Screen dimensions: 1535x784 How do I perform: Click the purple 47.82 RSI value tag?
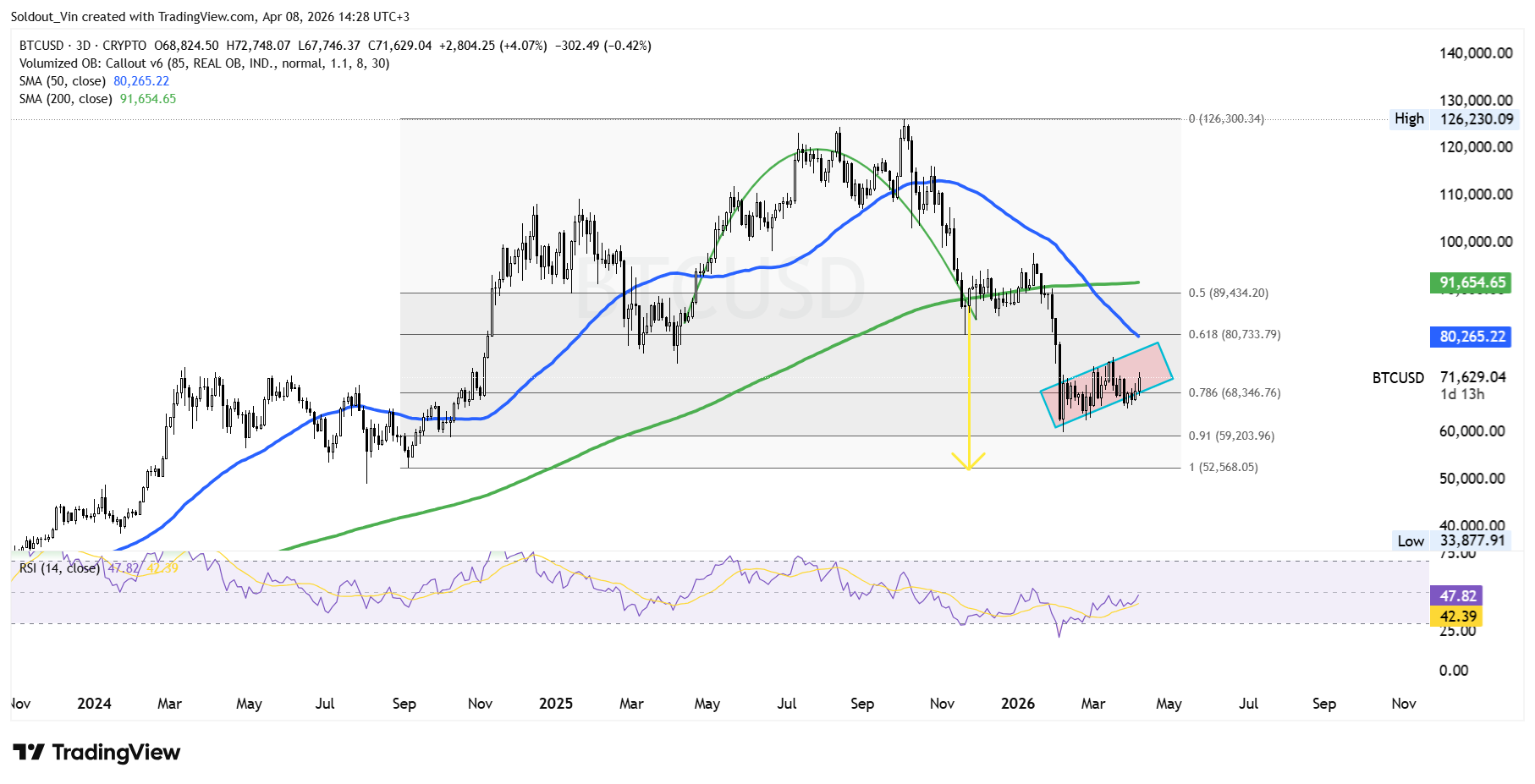click(1457, 596)
